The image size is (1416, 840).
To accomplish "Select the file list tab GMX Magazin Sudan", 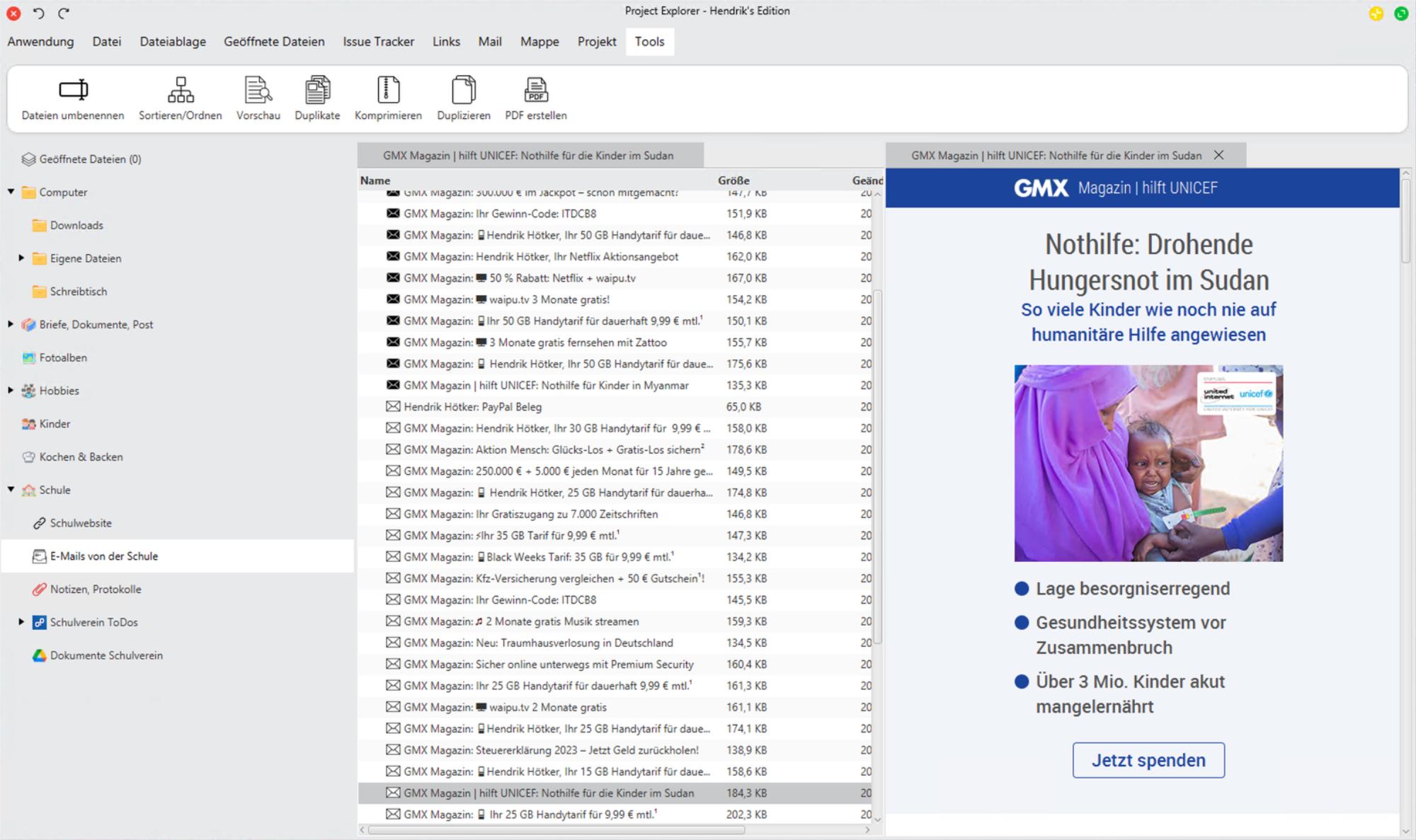I will click(x=529, y=156).
